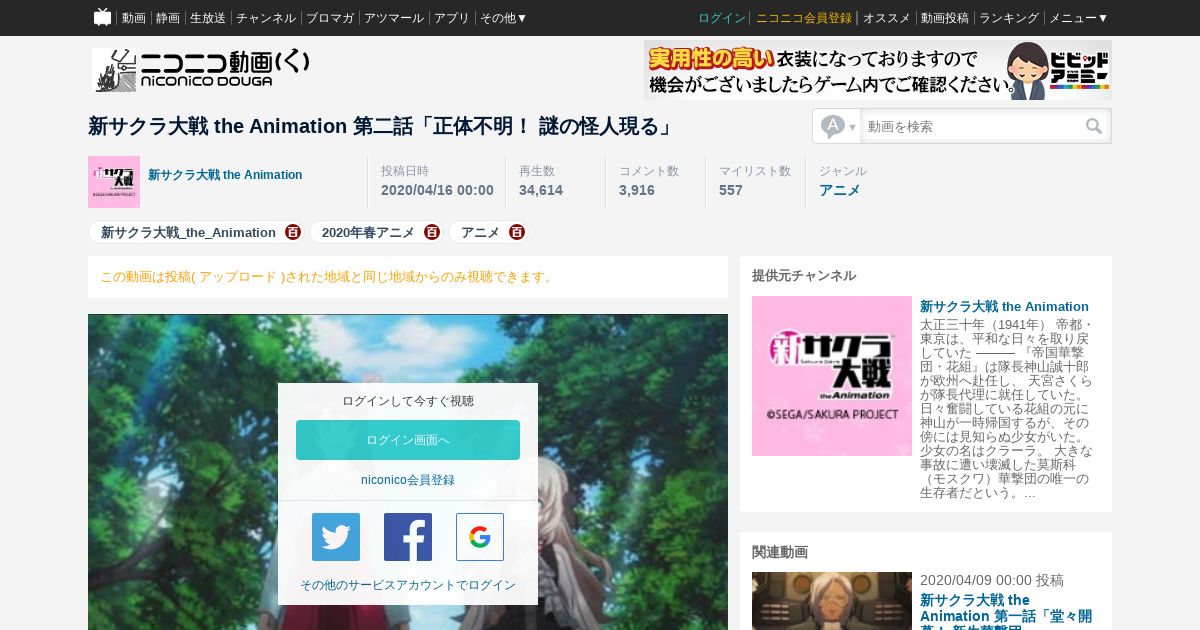Viewport: 1200px width, 630px height.
Task: Open オススメ in top bar
Action: [x=887, y=18]
